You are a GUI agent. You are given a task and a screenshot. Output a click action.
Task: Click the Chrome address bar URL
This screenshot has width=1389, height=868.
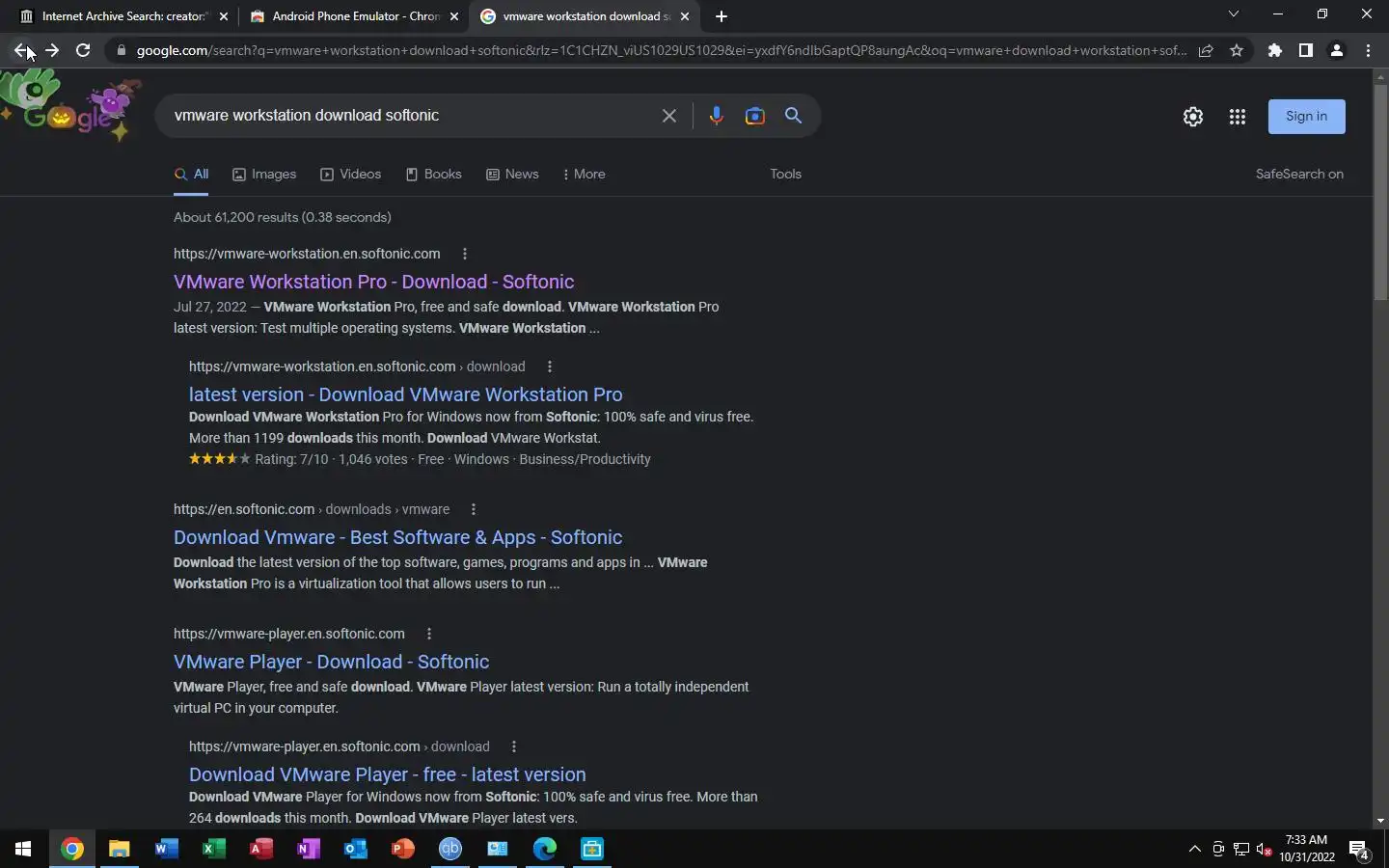(x=661, y=50)
